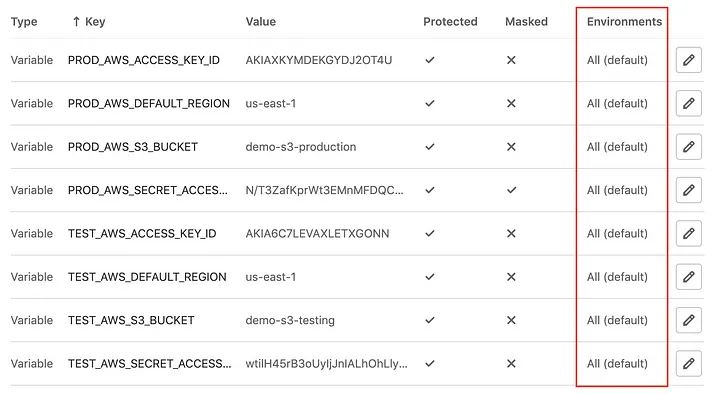Sort table by the Key column header
This screenshot has height=394, width=720.
(x=95, y=22)
